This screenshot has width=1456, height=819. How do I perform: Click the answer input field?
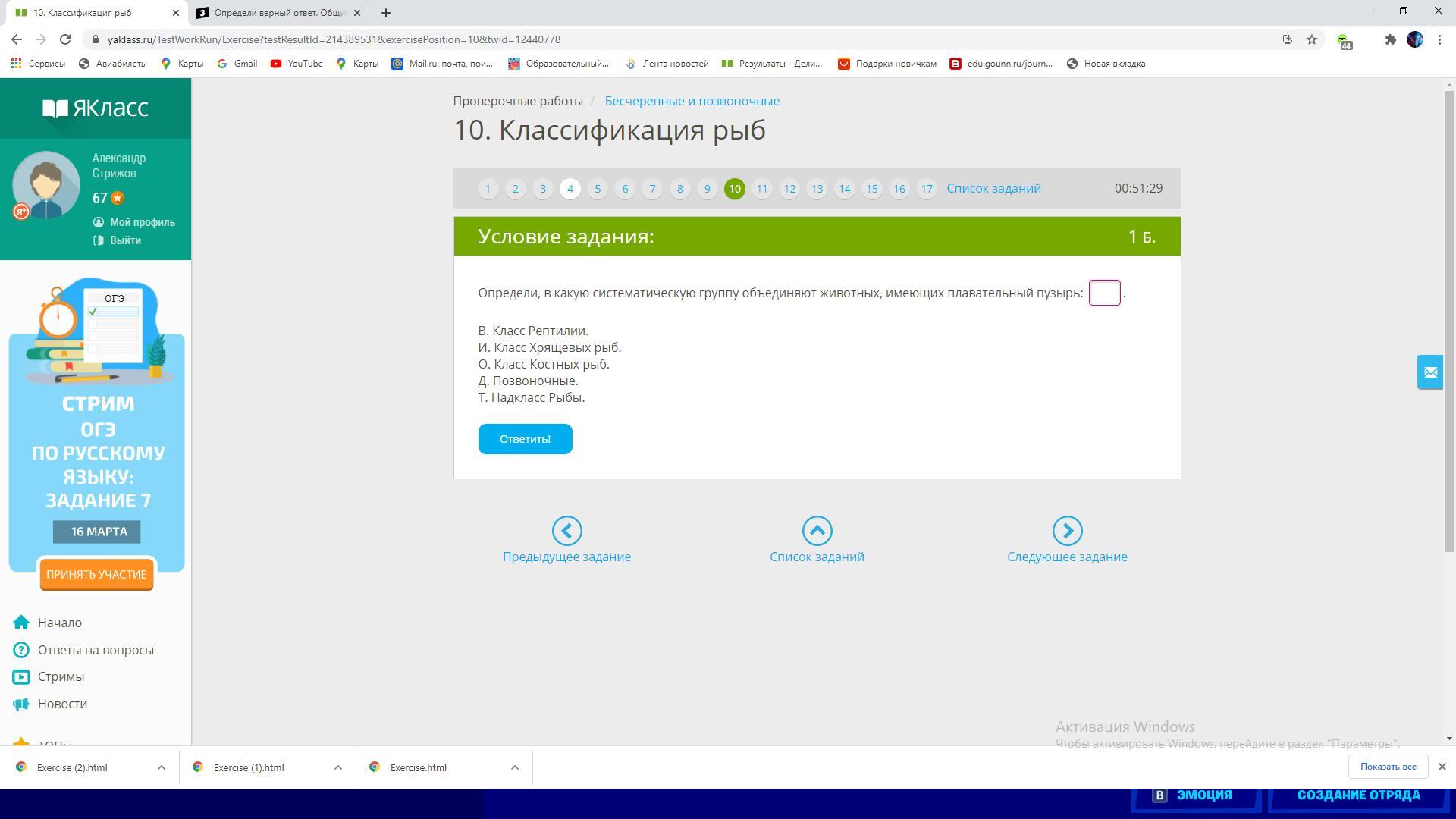1104,293
